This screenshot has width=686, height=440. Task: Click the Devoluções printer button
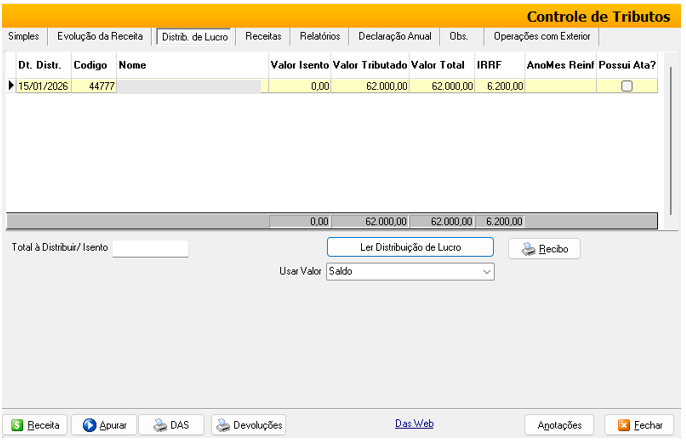coord(249,425)
